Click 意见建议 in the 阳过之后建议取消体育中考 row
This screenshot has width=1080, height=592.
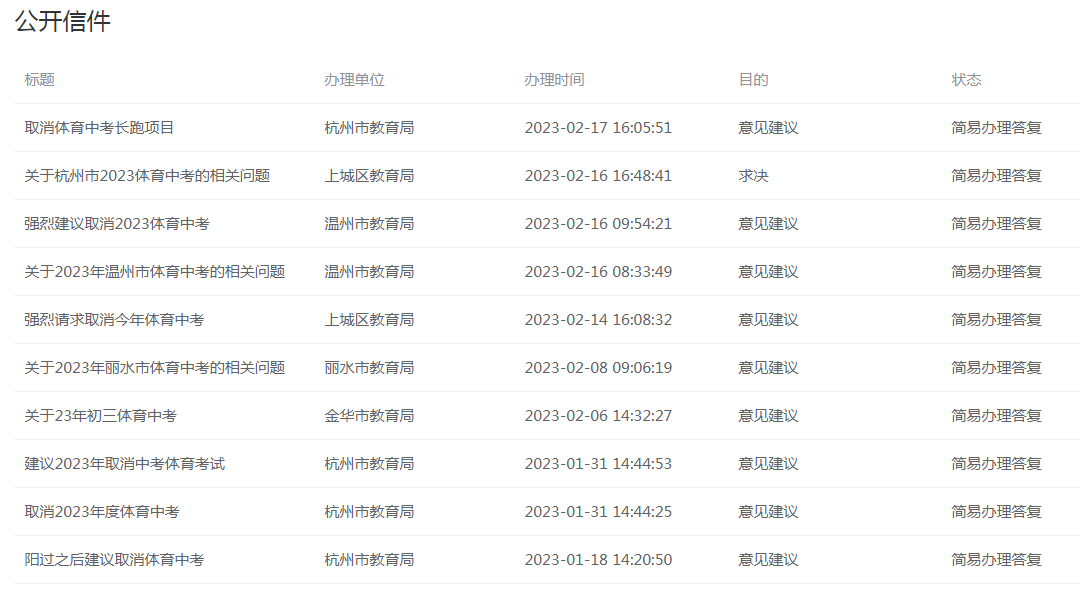(x=768, y=560)
